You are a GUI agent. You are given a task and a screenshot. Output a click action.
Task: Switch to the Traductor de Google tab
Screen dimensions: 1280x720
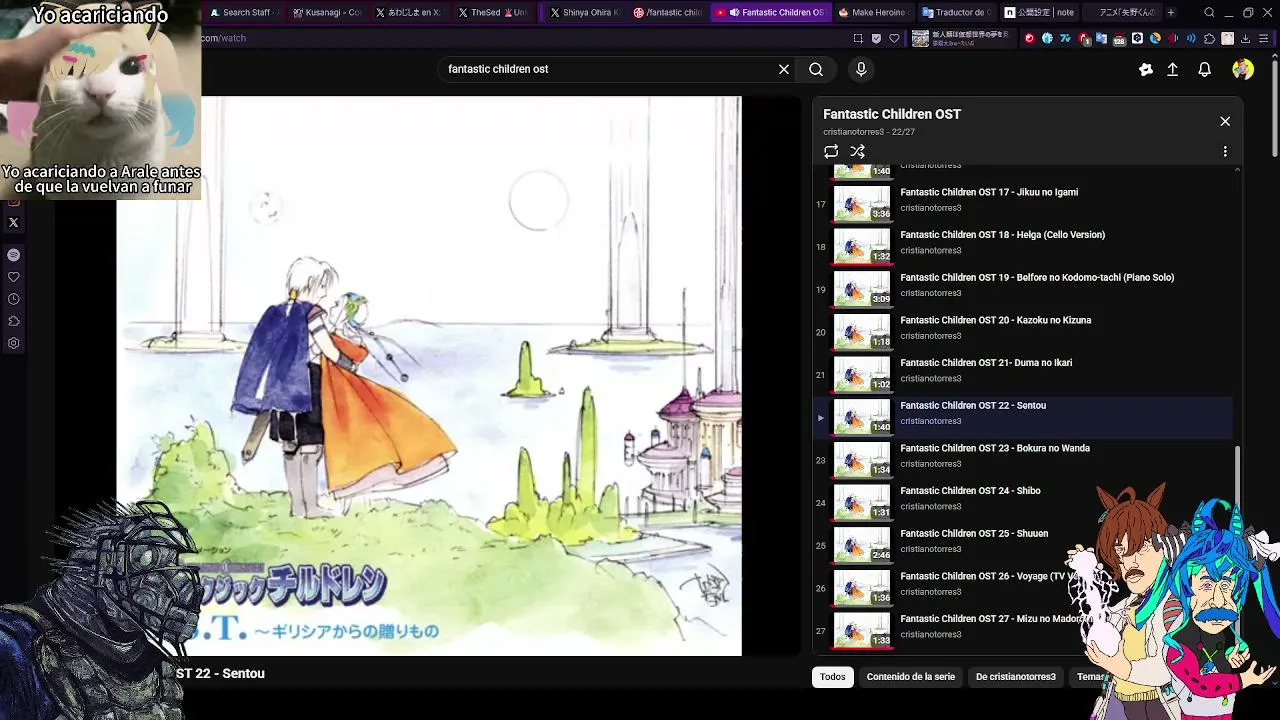coord(957,12)
